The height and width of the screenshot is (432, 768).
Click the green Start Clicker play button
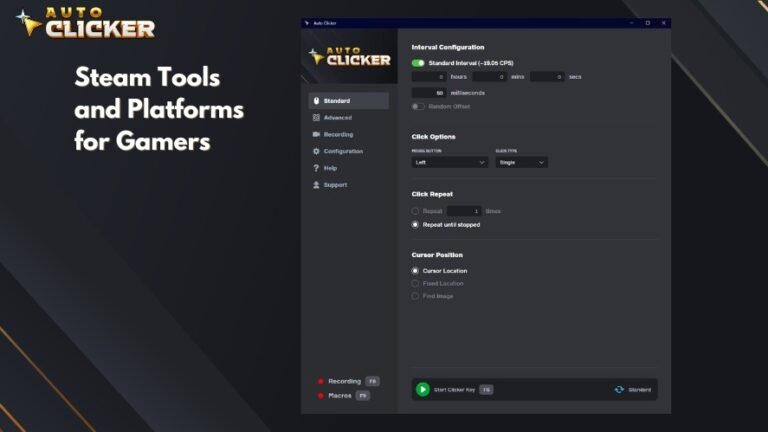click(423, 389)
